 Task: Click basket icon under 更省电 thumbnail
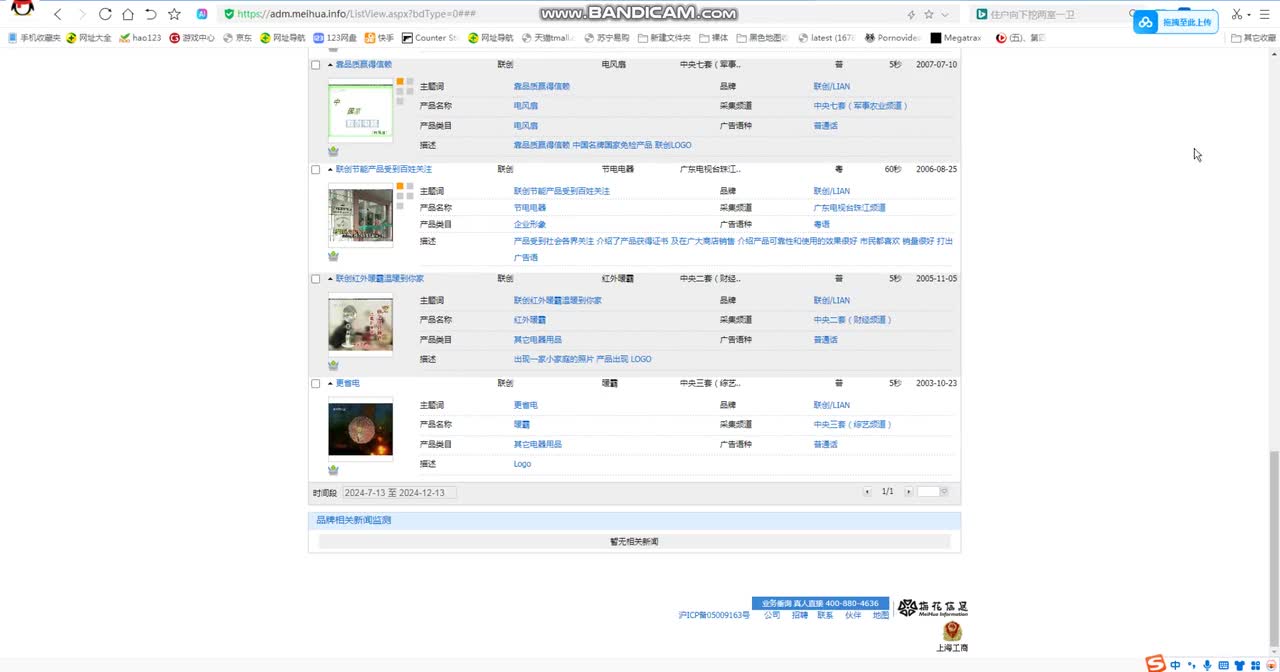[333, 470]
